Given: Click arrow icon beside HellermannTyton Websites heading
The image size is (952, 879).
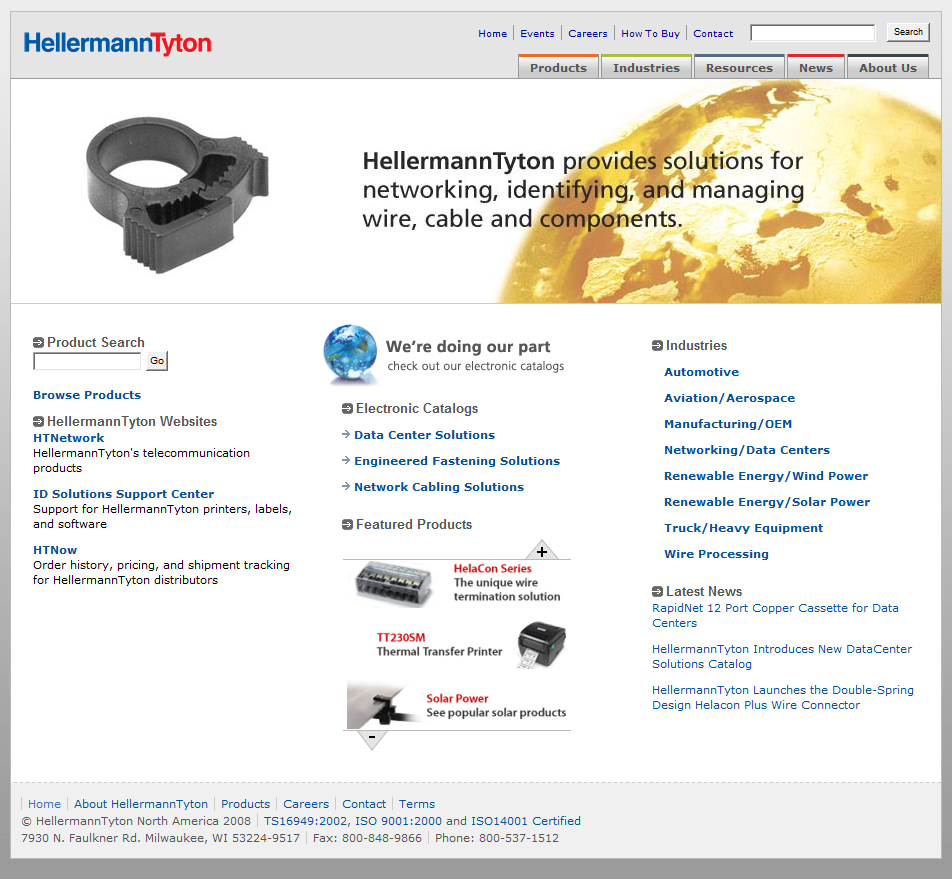Looking at the screenshot, I should click(38, 421).
